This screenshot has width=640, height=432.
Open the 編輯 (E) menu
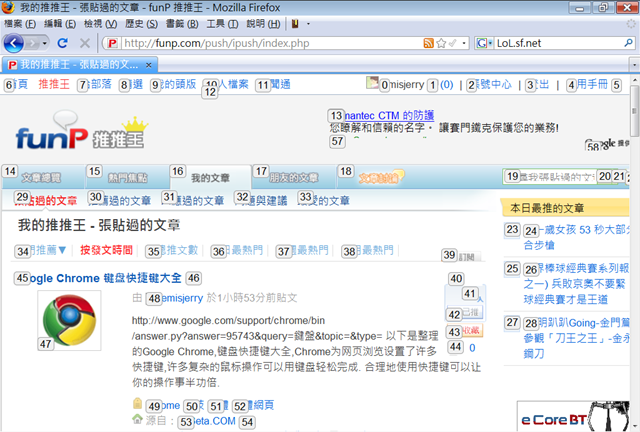pos(60,24)
